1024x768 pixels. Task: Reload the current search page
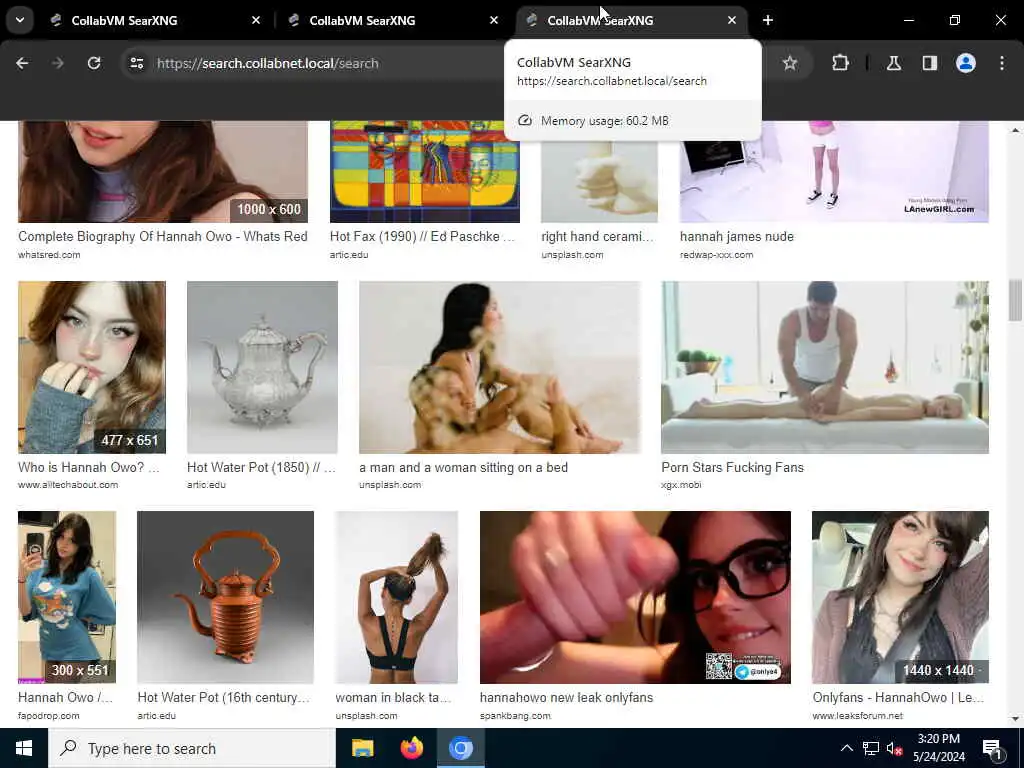coord(94,63)
